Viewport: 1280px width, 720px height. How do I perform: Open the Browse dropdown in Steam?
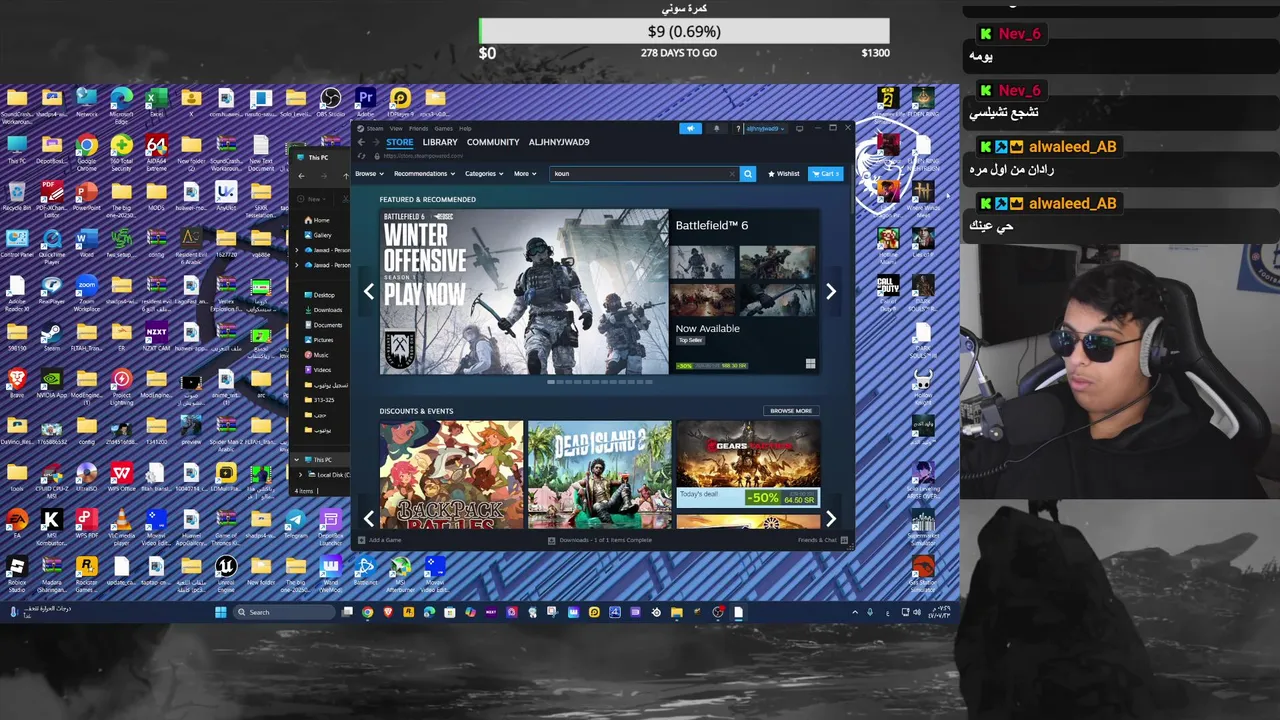[x=368, y=173]
